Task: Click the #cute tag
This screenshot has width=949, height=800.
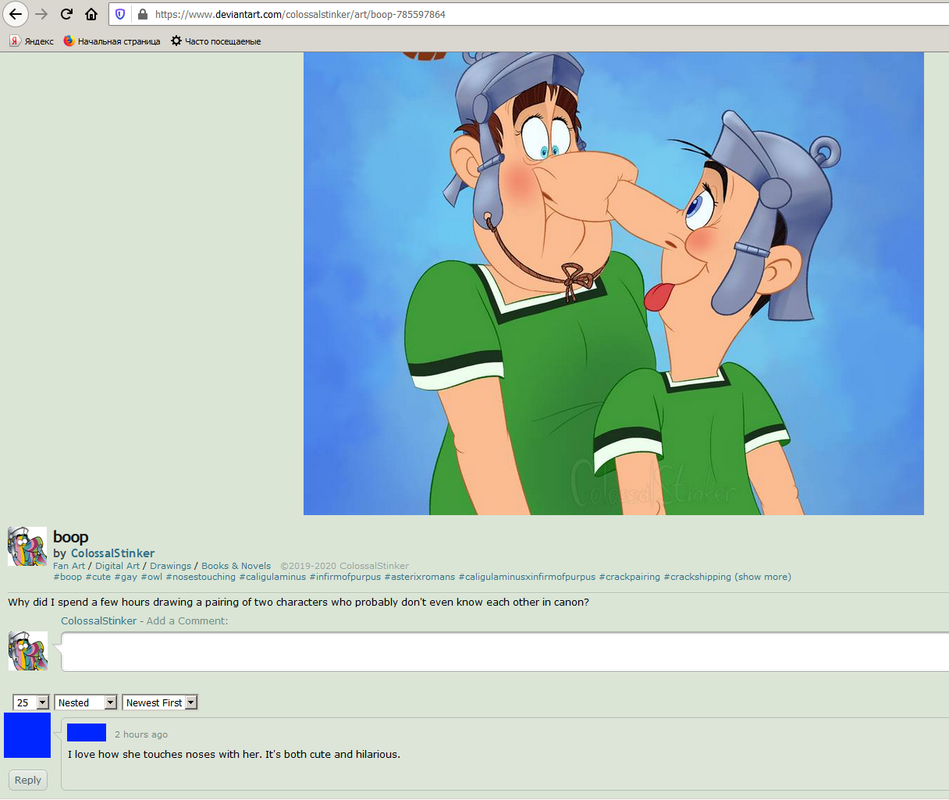Action: pos(98,577)
